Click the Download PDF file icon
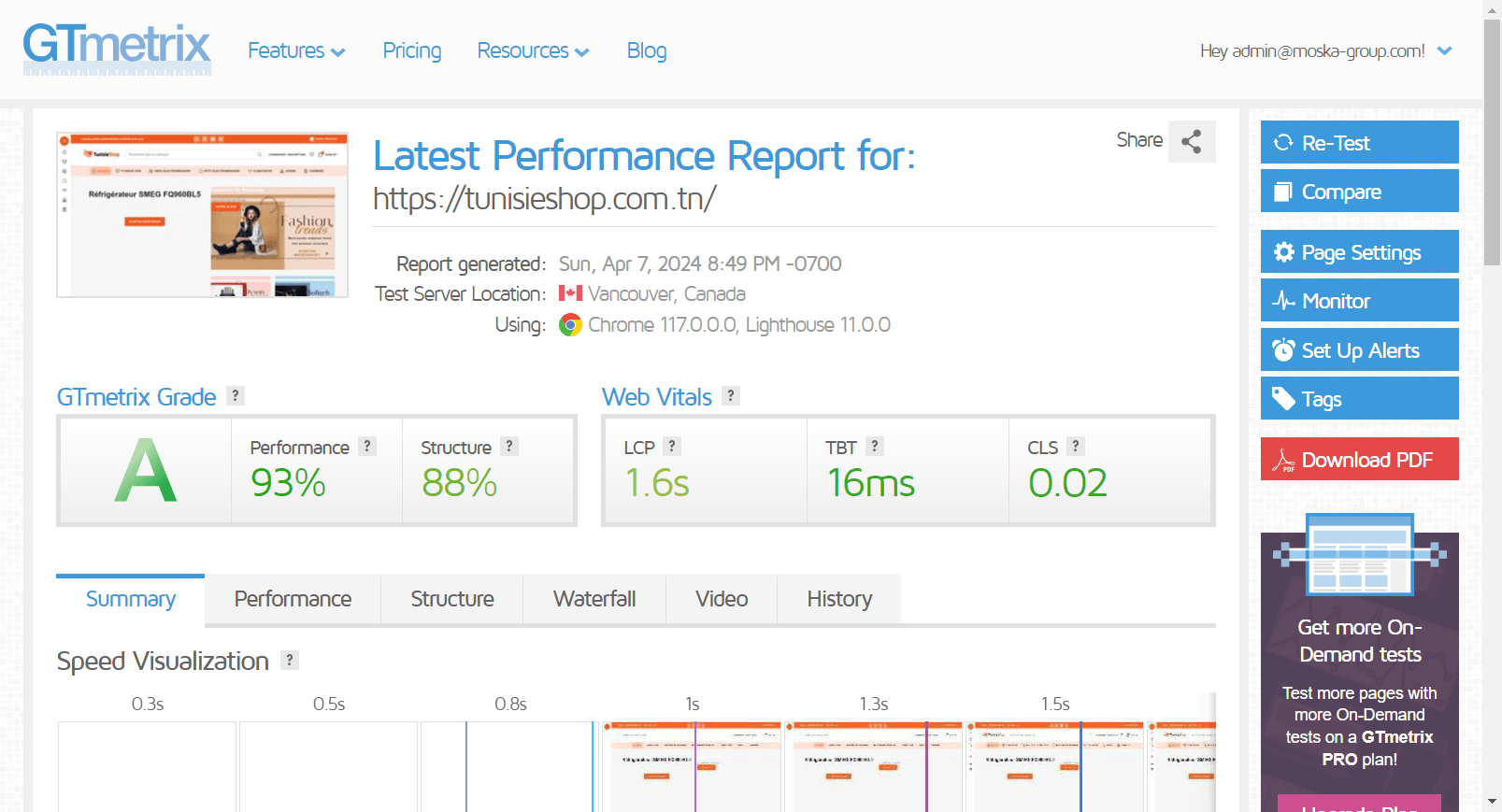This screenshot has width=1502, height=812. coord(1283,460)
